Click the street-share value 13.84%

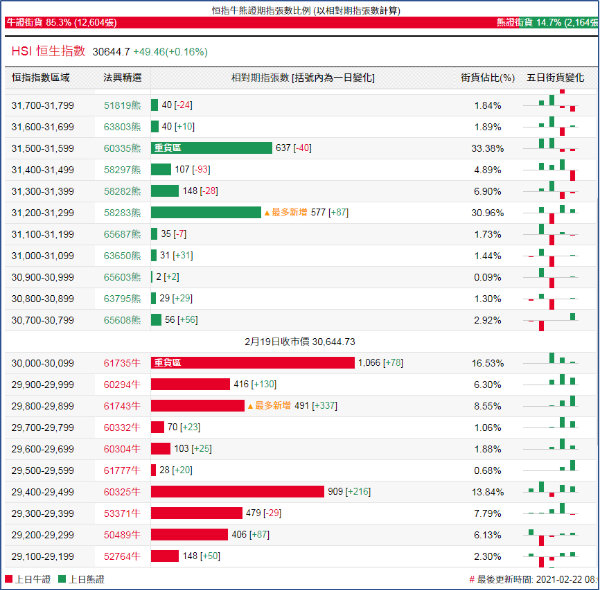point(488,492)
